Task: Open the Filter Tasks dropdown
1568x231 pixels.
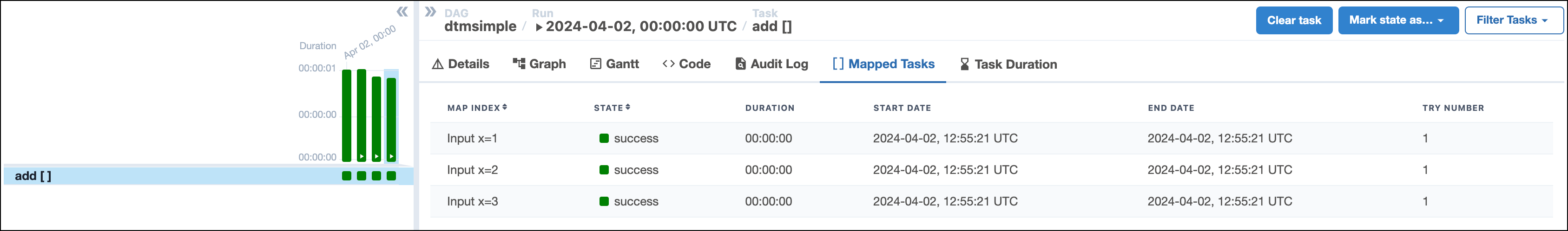Action: [x=1513, y=20]
